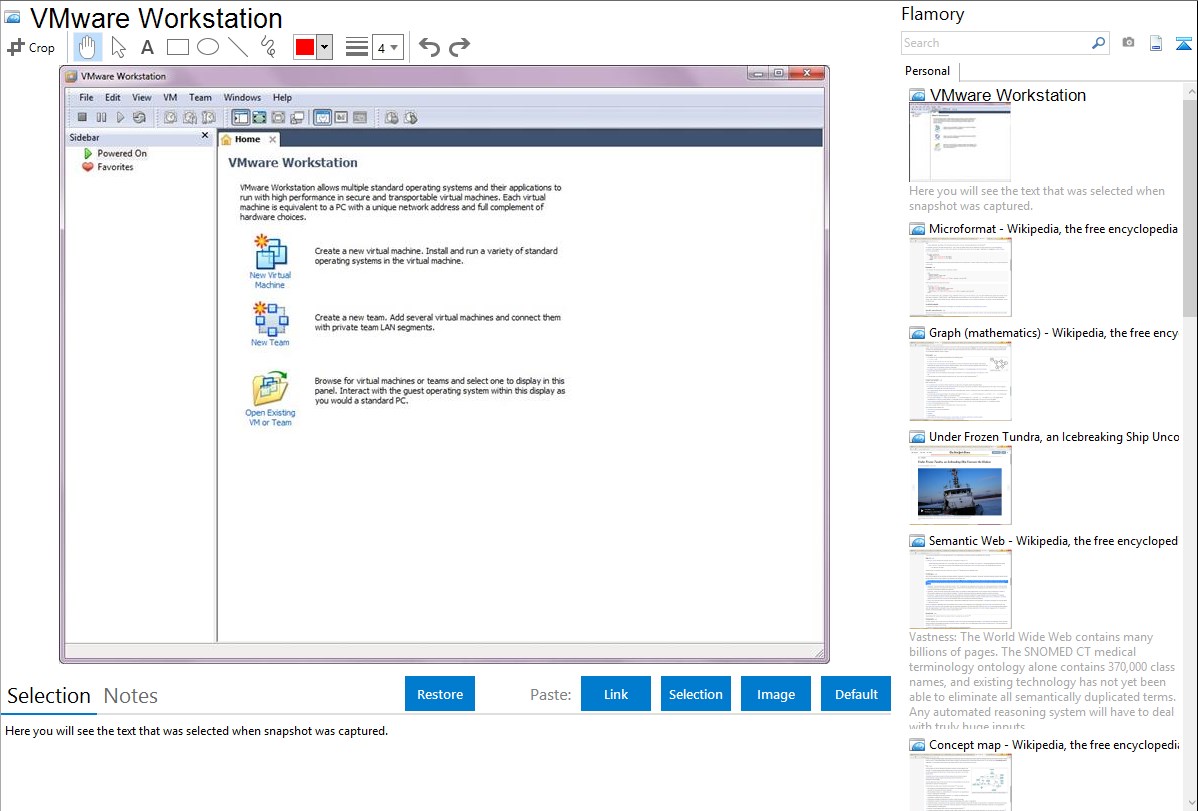1198x811 pixels.
Task: Open the line width 4 dropdown
Action: click(x=387, y=47)
